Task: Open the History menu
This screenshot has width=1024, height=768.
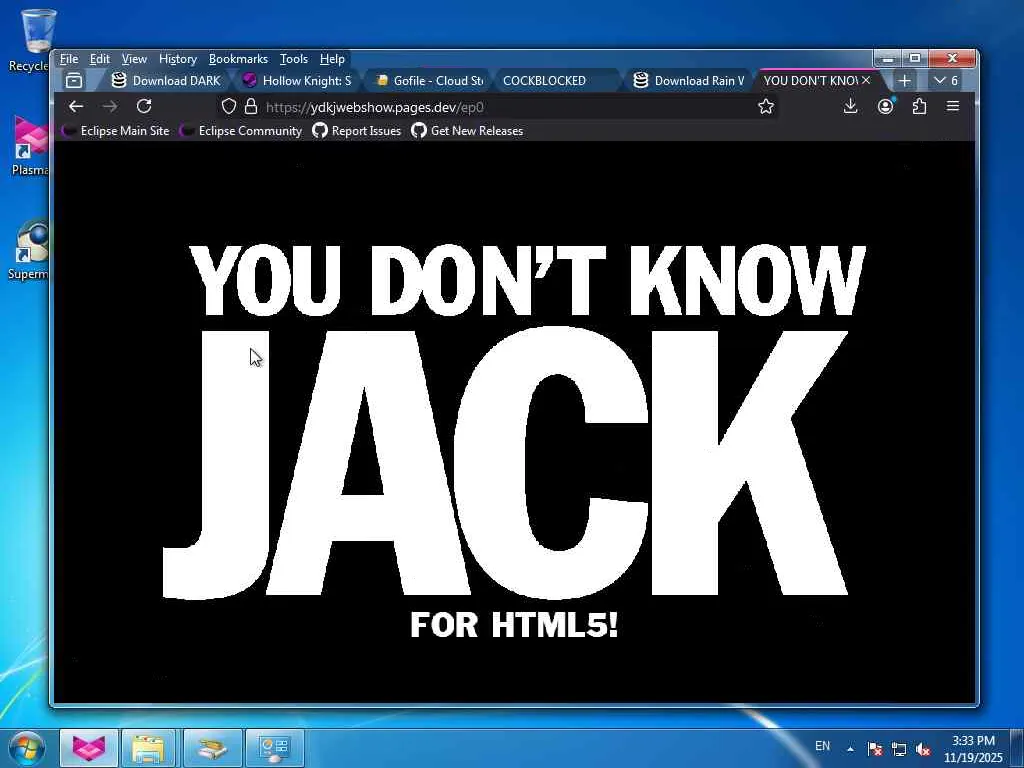Action: 178,59
